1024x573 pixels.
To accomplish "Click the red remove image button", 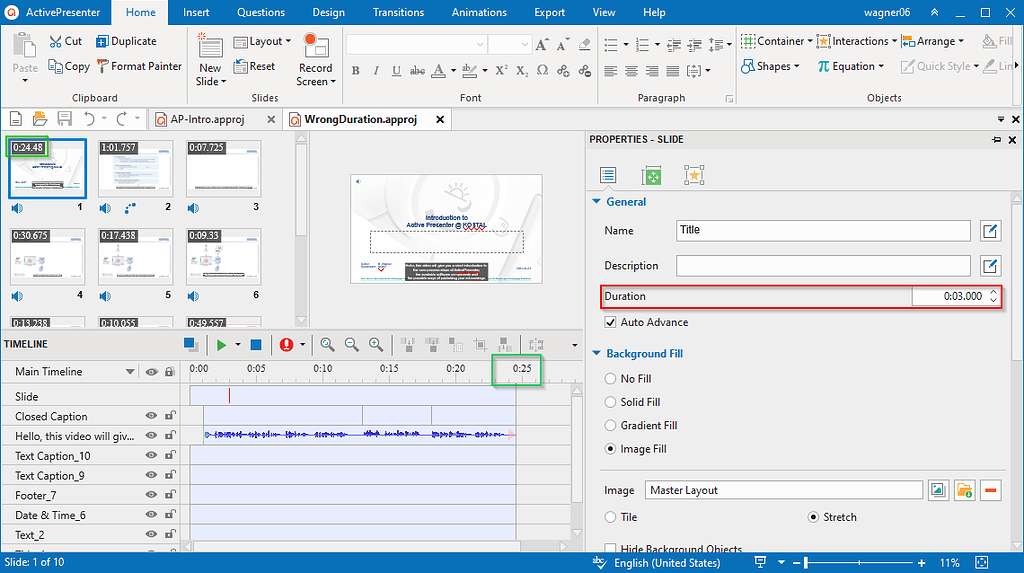I will (990, 490).
